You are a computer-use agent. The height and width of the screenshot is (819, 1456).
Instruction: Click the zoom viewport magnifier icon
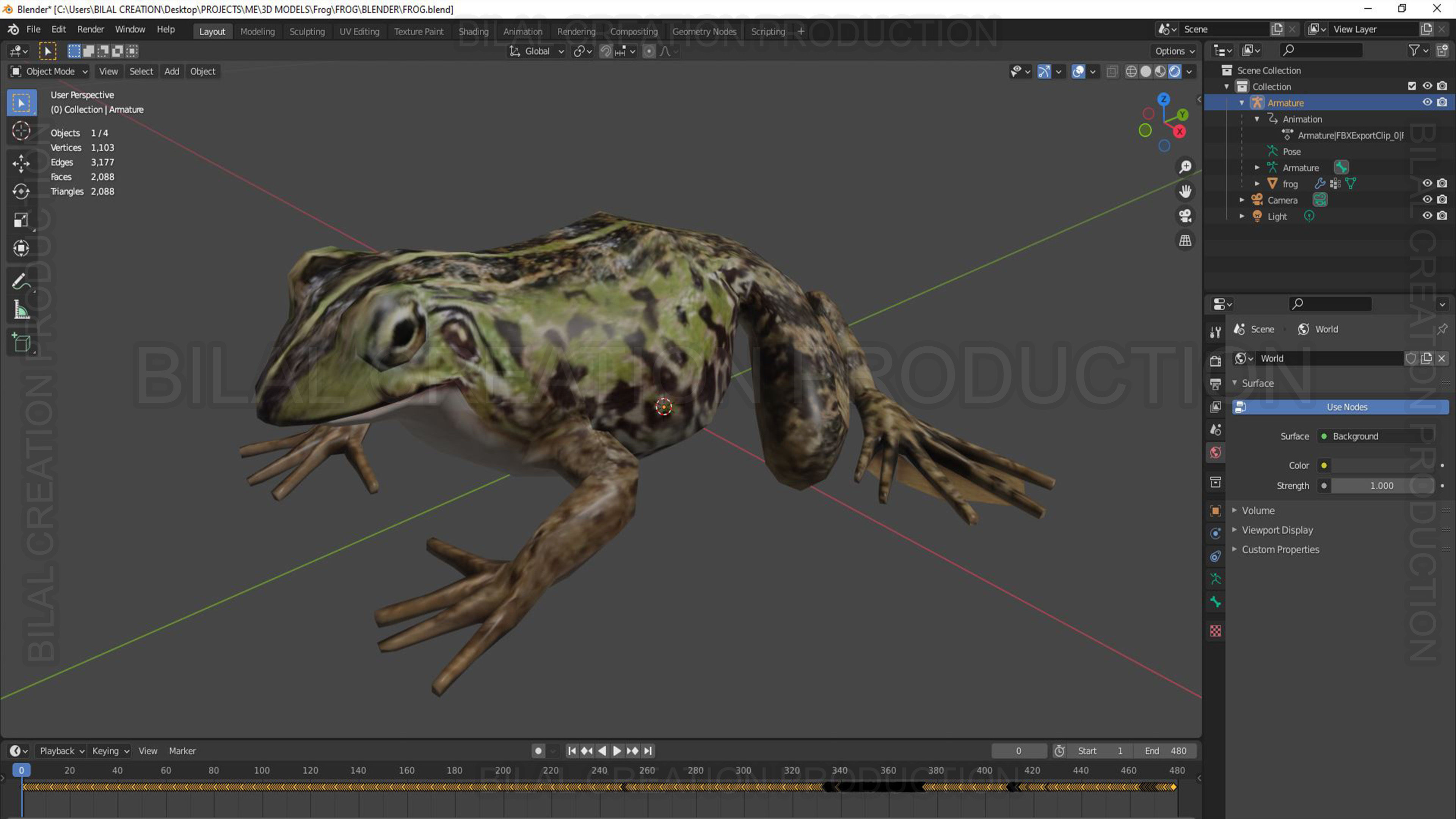click(x=1185, y=167)
